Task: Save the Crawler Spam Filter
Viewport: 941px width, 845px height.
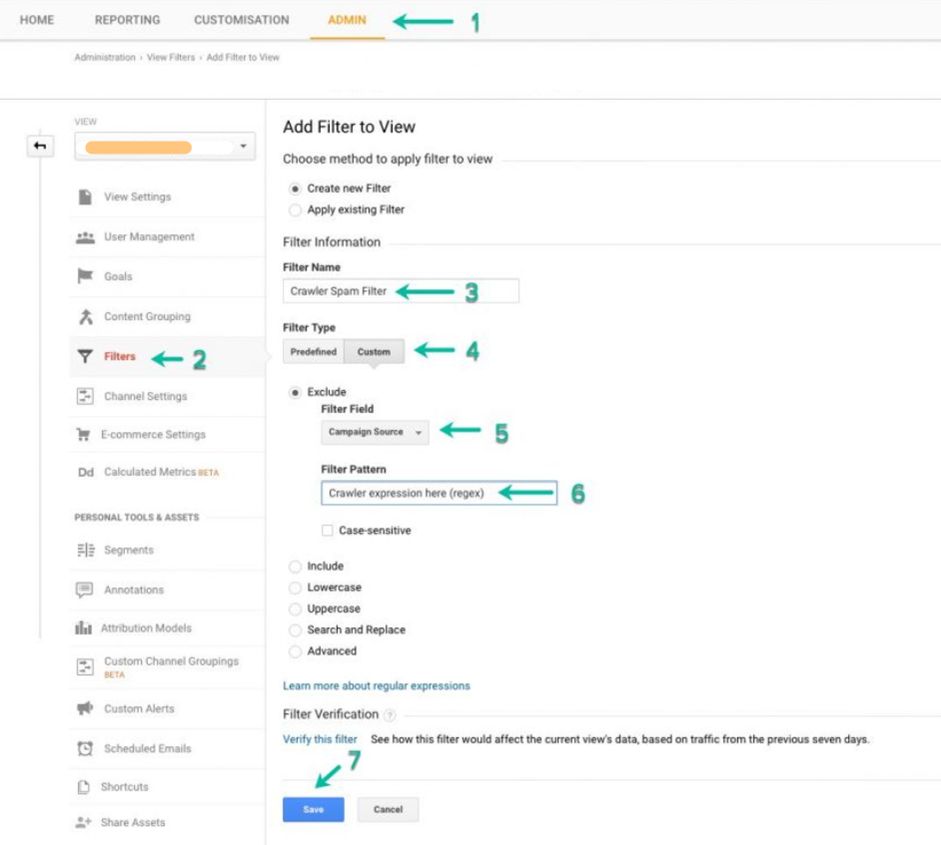Action: pyautogui.click(x=313, y=809)
